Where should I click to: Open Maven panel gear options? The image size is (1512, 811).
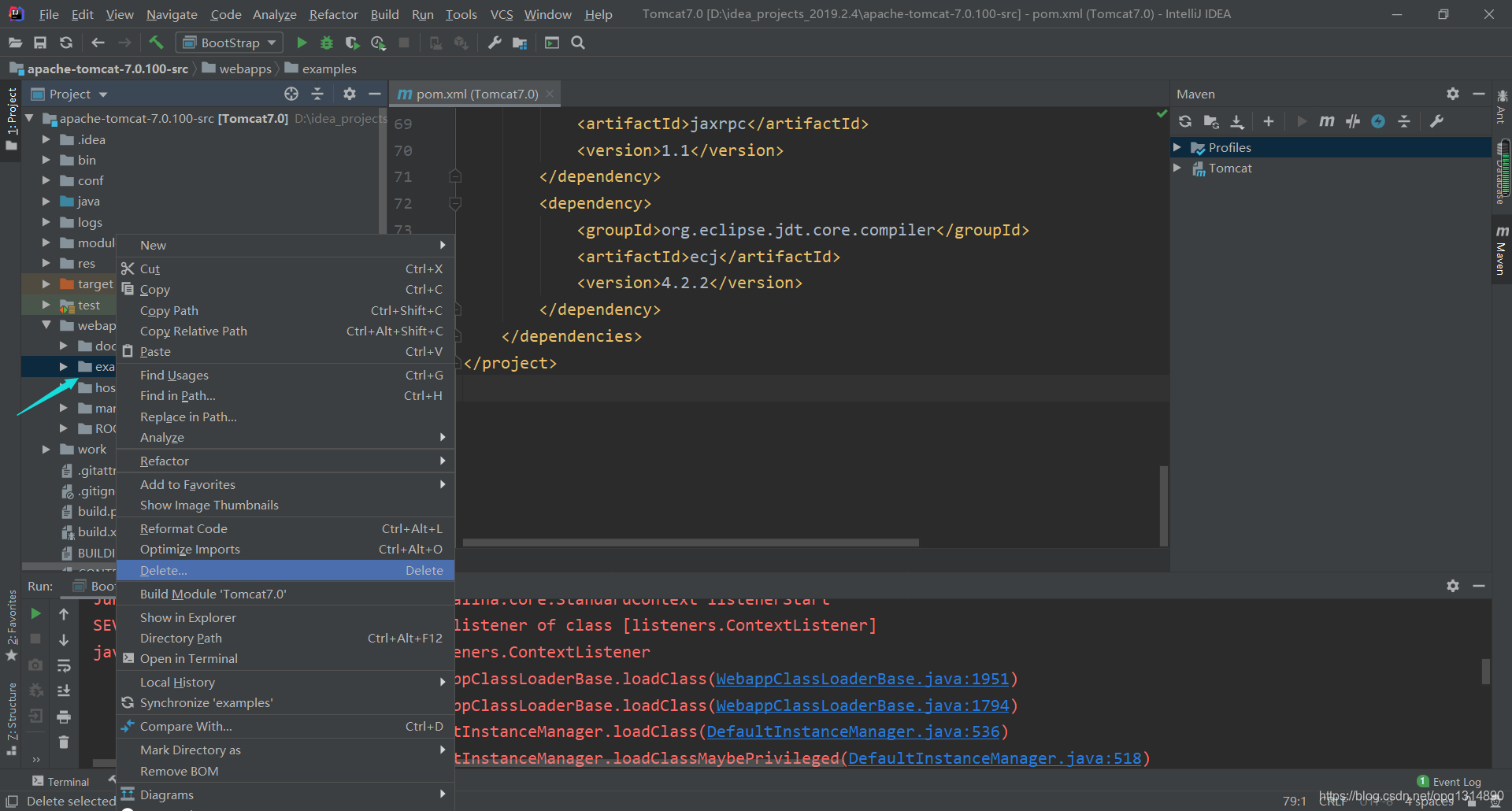[1453, 94]
